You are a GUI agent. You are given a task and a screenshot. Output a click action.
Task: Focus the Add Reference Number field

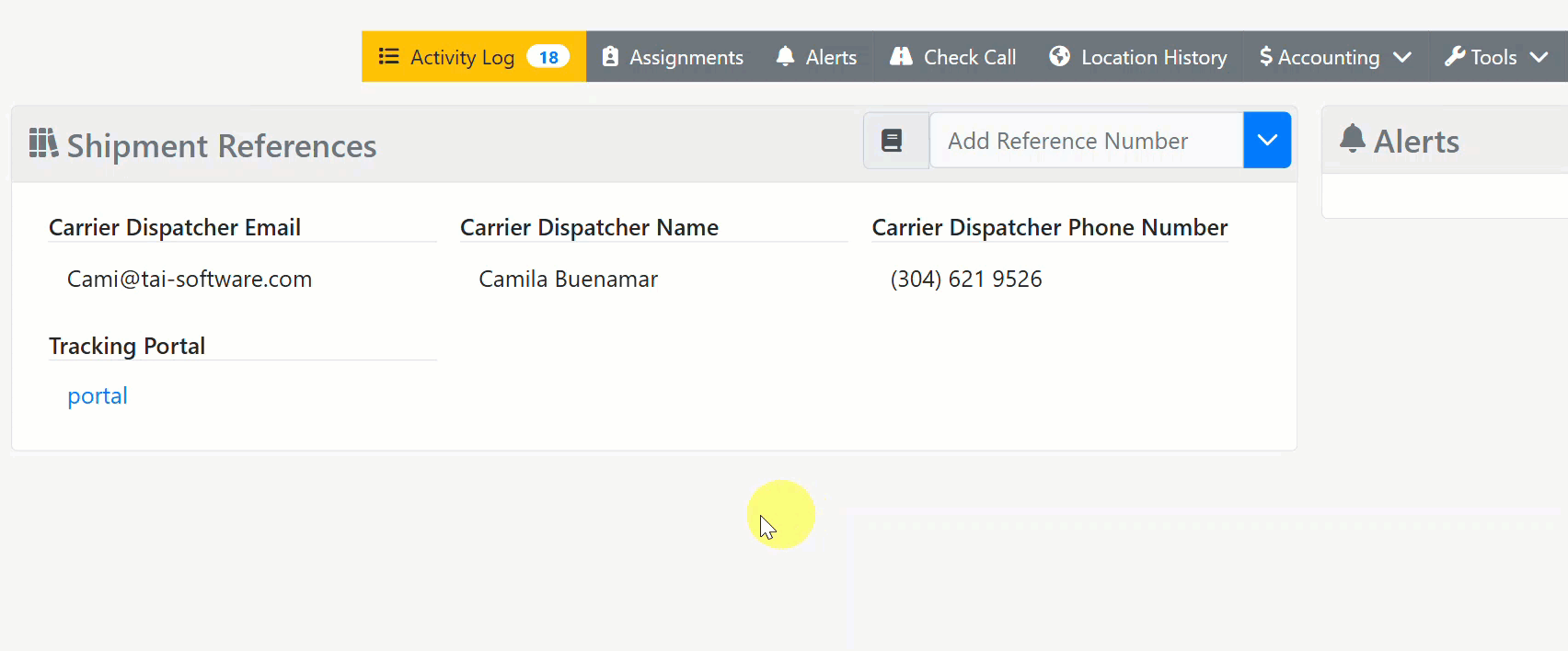[x=1086, y=141]
